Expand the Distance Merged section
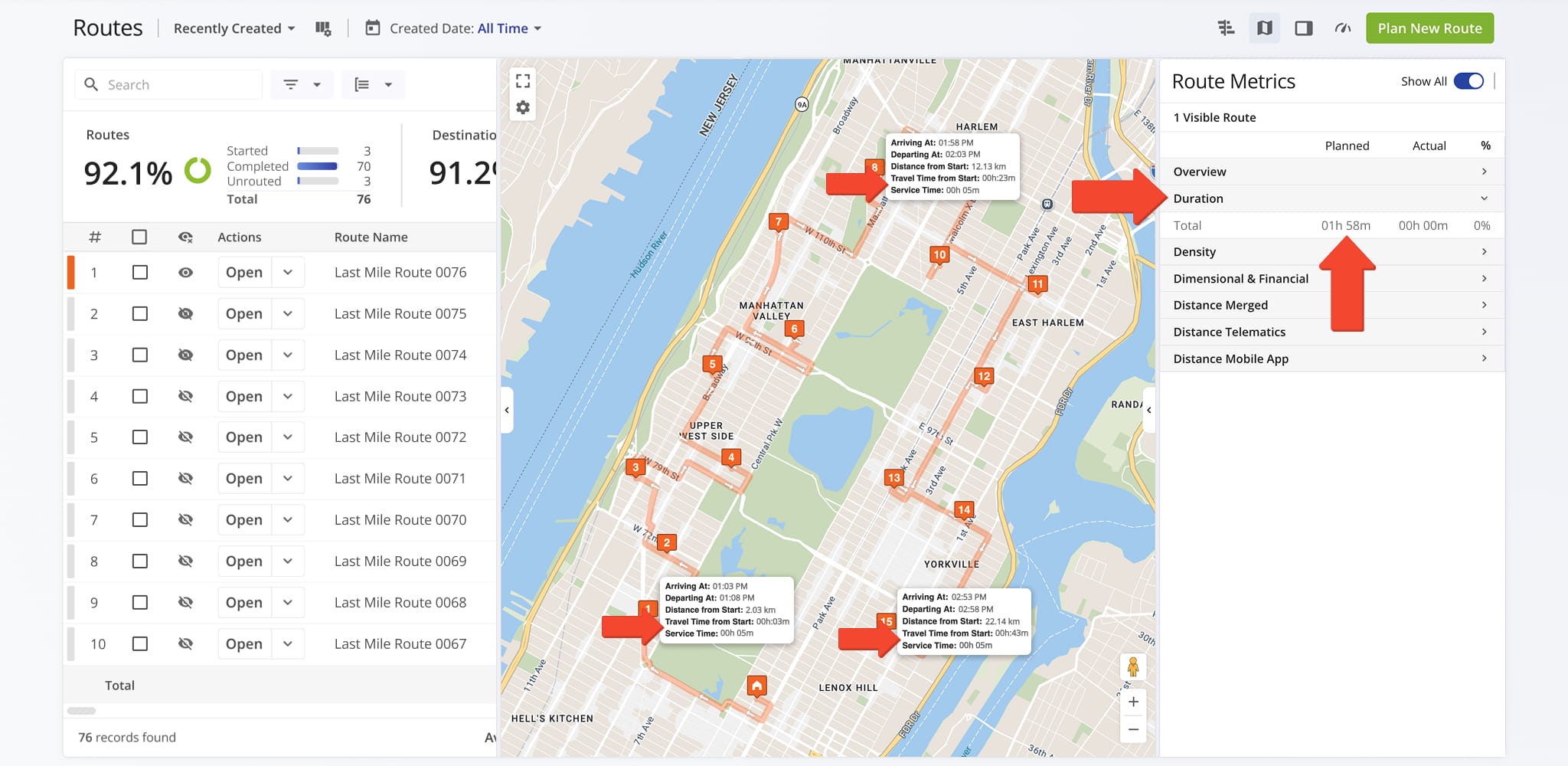This screenshot has width=1568, height=766. tap(1332, 305)
